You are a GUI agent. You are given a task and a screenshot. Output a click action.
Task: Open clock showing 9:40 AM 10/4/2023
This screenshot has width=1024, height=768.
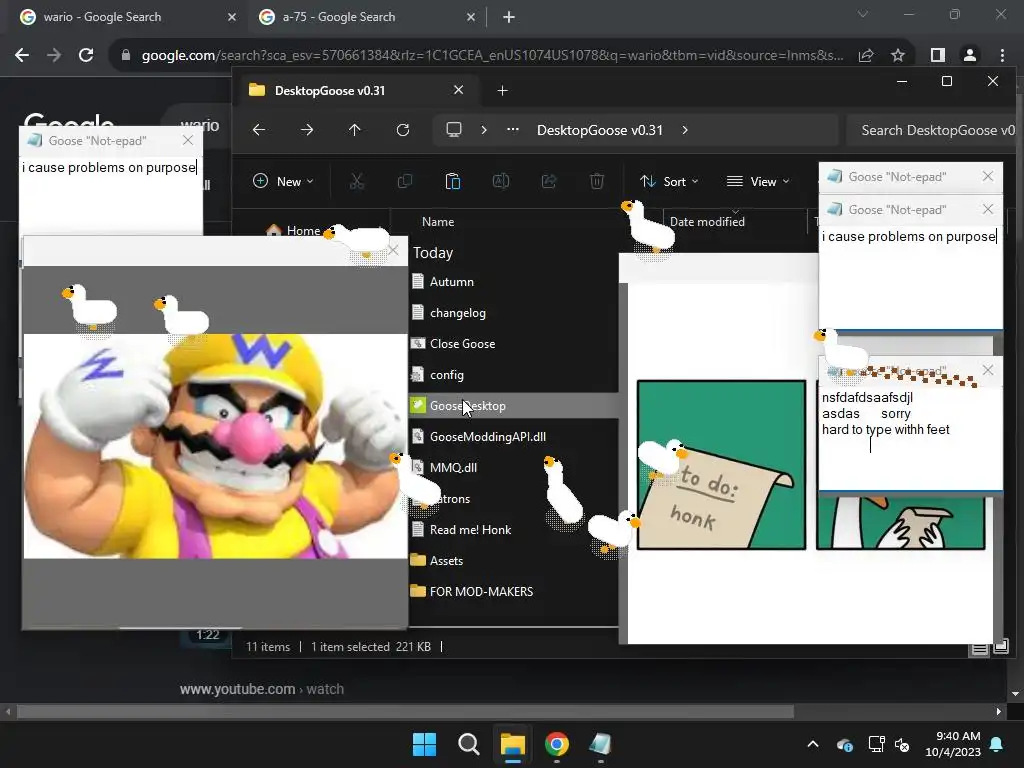pyautogui.click(x=953, y=744)
